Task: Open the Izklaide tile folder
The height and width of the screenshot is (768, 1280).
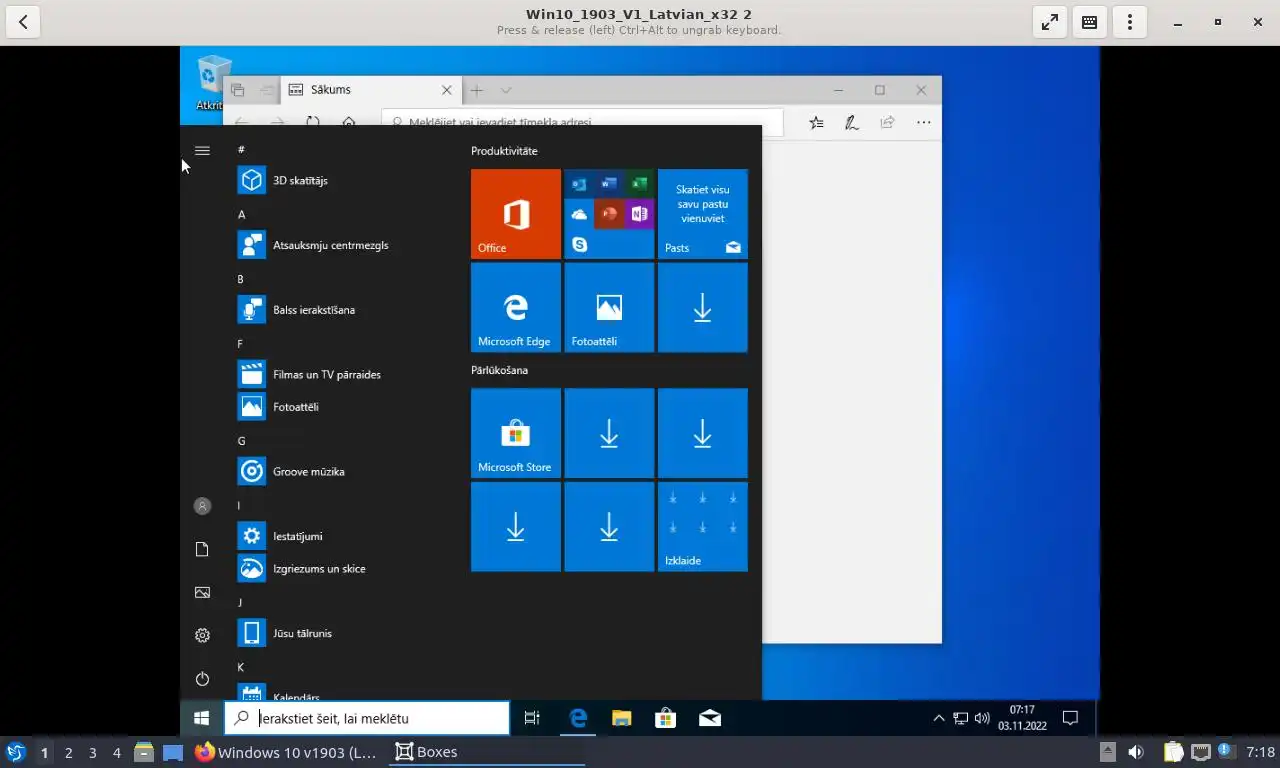Action: [703, 527]
